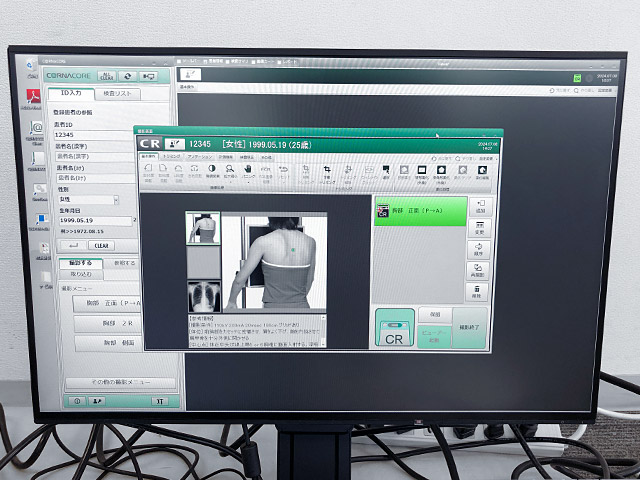The width and height of the screenshot is (640, 480).
Task: Switch to the 検査リスト tab
Action: click(118, 94)
